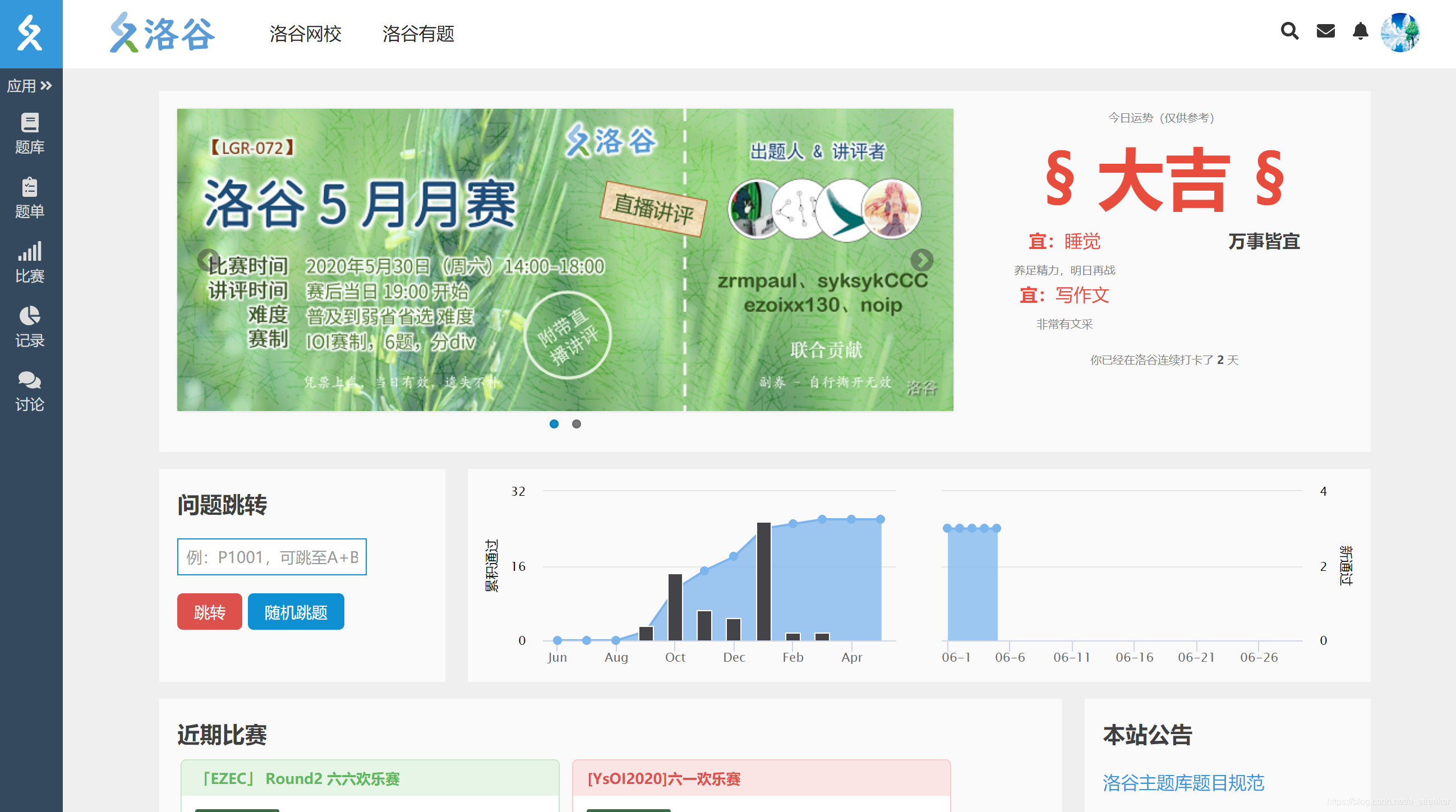1456x812 pixels.
Task: Open 洛谷有题 in top navigation
Action: (418, 34)
